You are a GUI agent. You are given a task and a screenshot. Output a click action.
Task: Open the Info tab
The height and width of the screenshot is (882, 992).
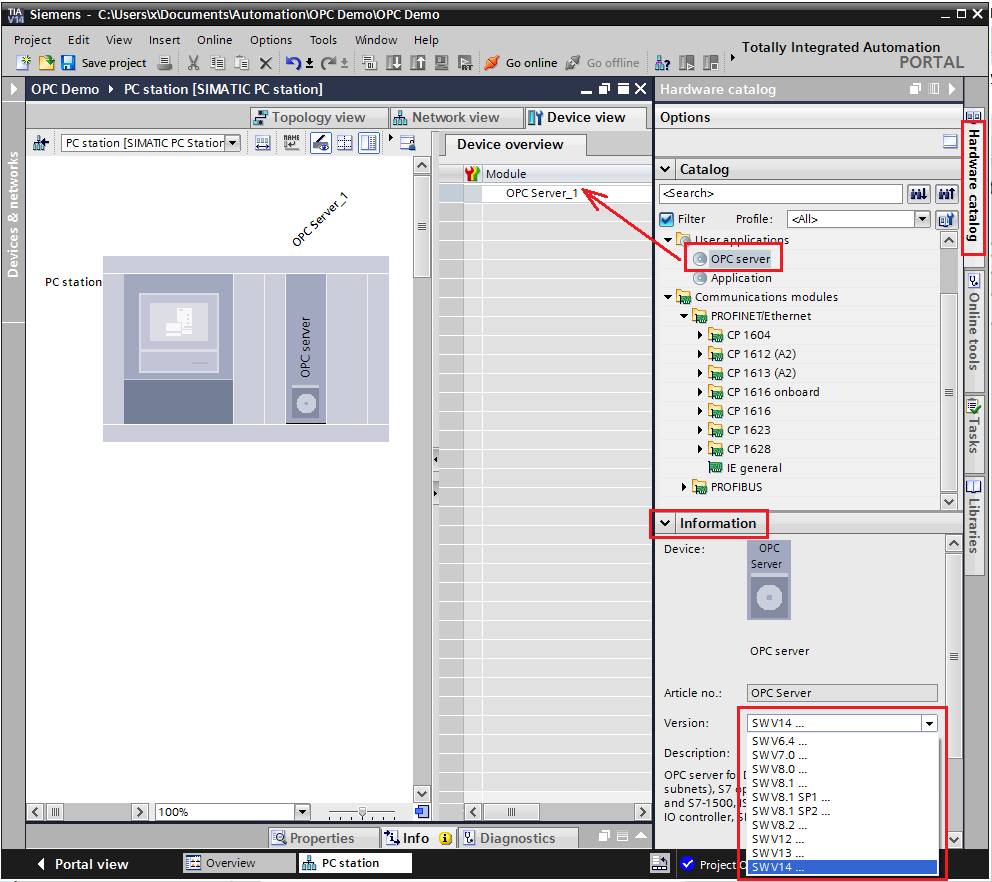click(418, 838)
